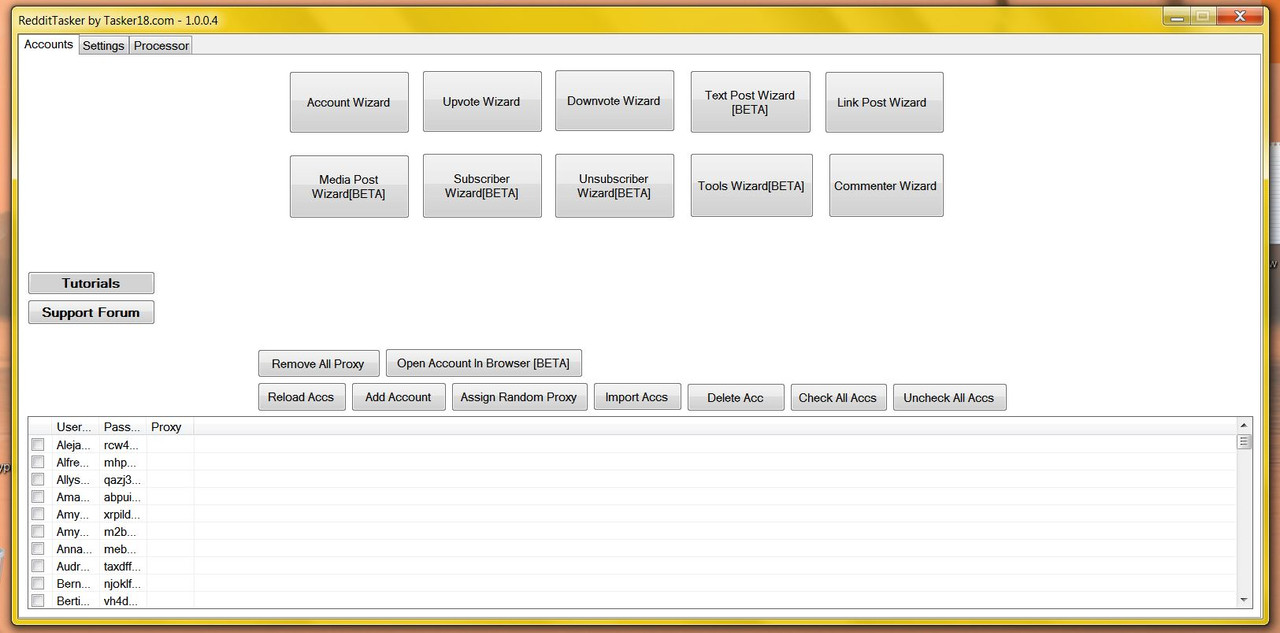This screenshot has height=633, width=1280.
Task: Switch to the Processor tab
Action: click(x=161, y=45)
